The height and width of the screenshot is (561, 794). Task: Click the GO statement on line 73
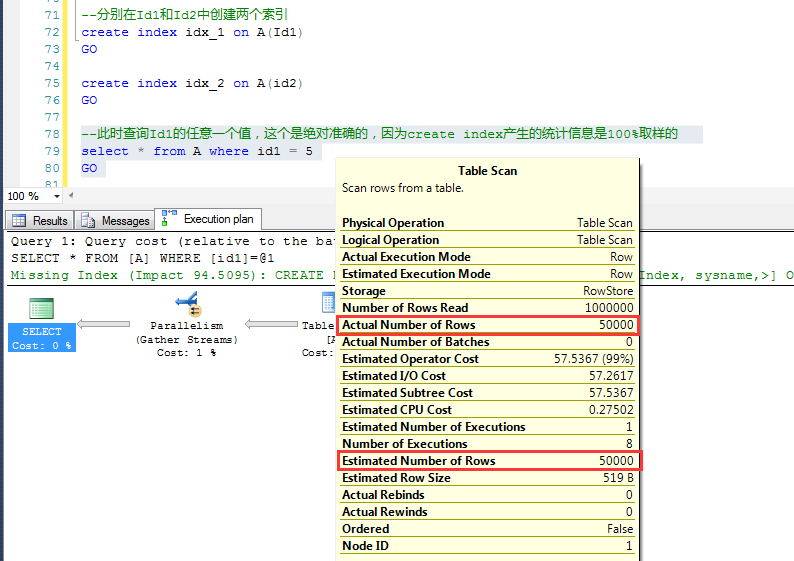tap(89, 50)
